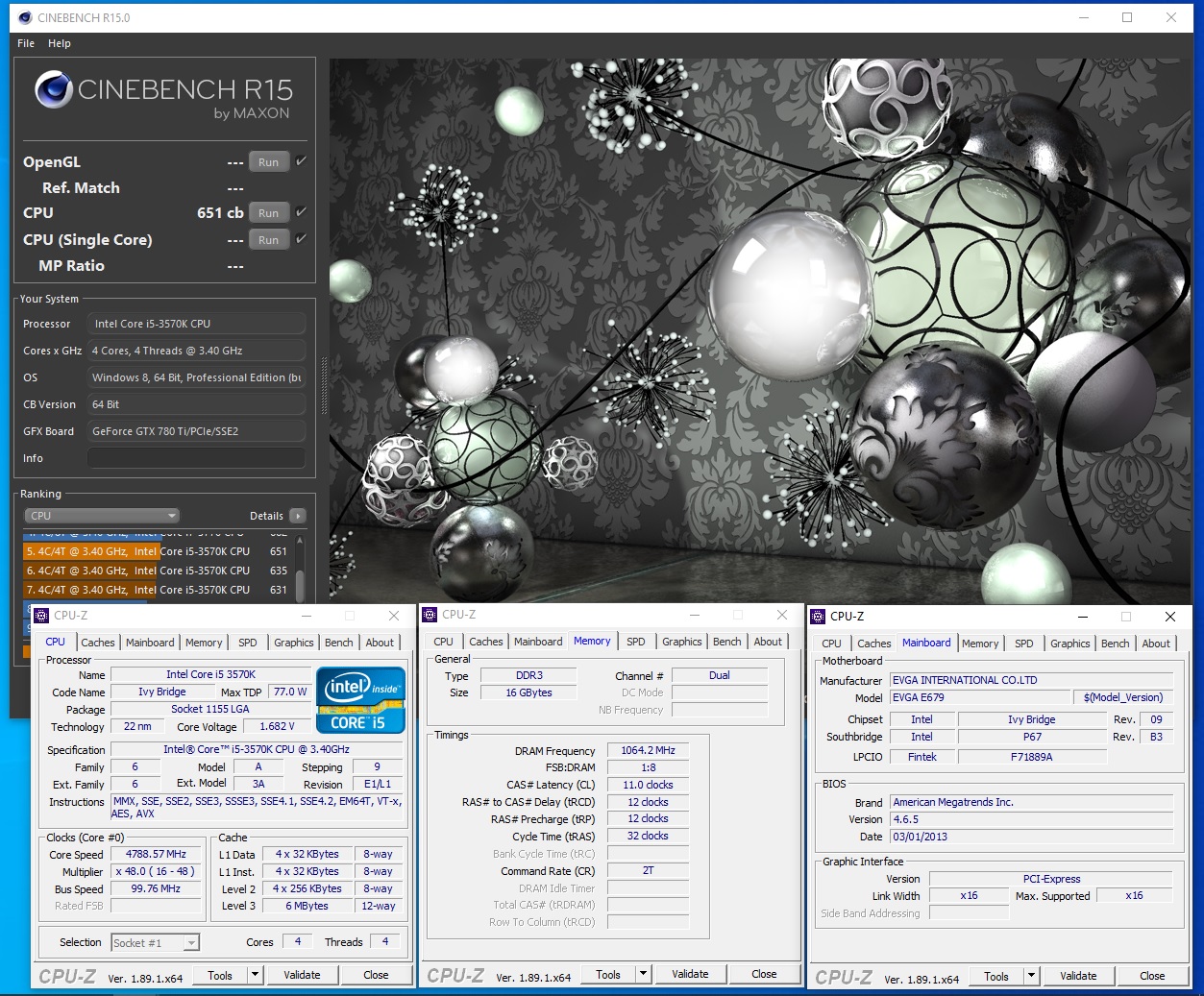Click the DRAM Frequency value 1064.2 MHz
Screen dimensions: 1204x996
pyautogui.click(x=648, y=750)
